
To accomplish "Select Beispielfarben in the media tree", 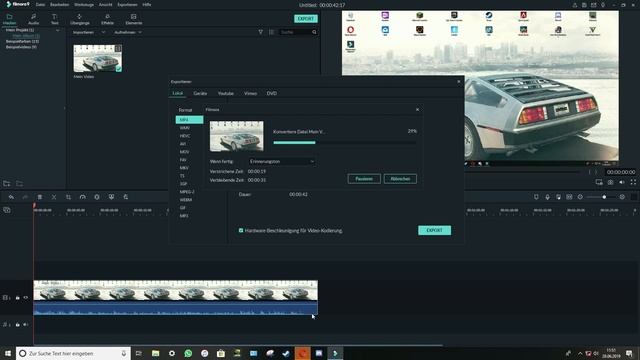I will pos(22,41).
